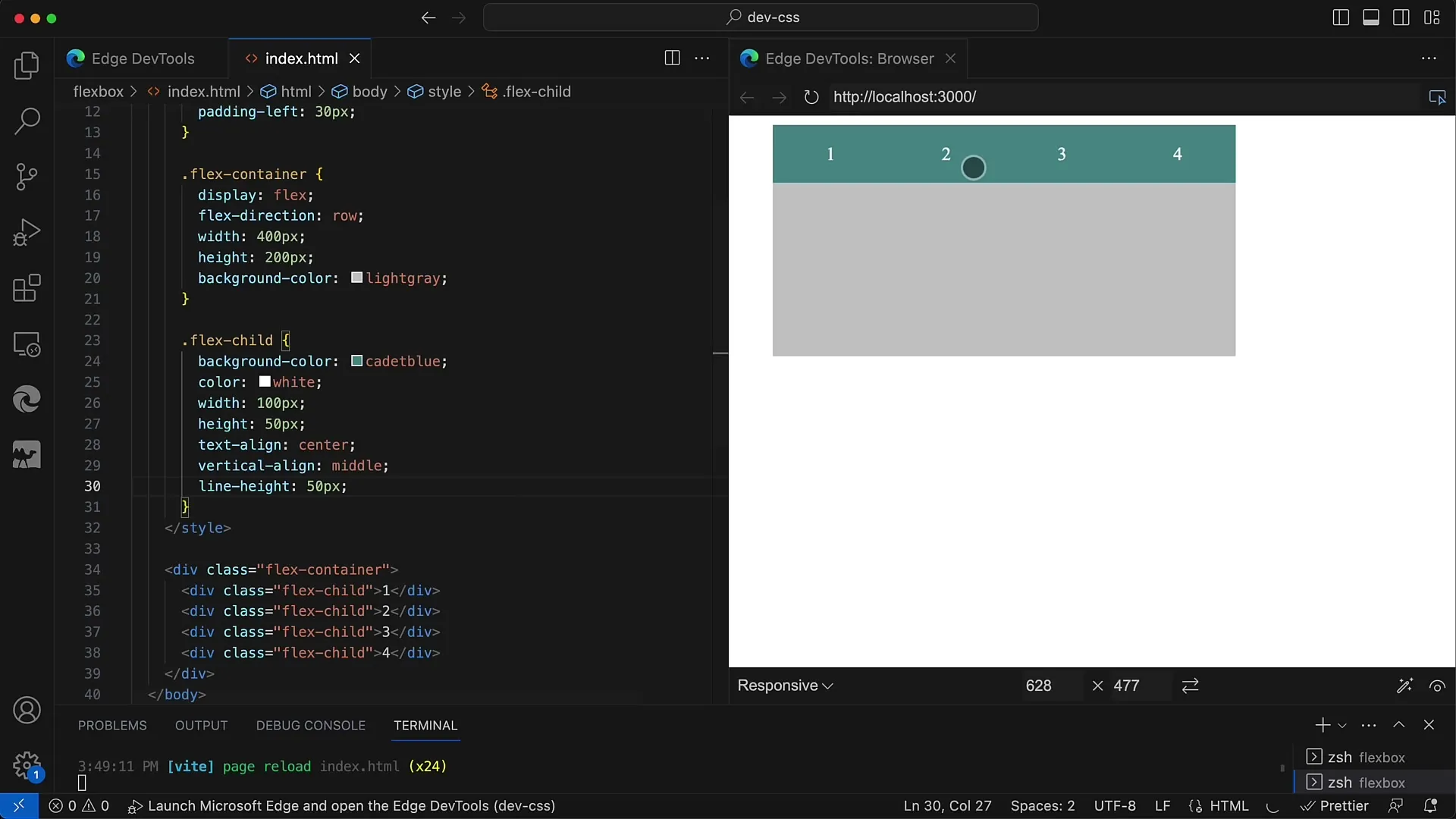
Task: Open more actions in browser panel
Action: [x=1429, y=58]
